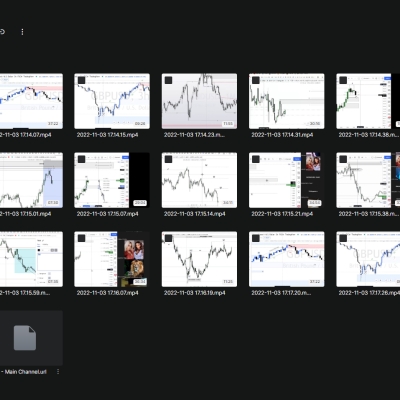The image size is (400, 400).
Task: Open video thumbnail for 2022-11-03 17.15.38
Action: click(368, 180)
